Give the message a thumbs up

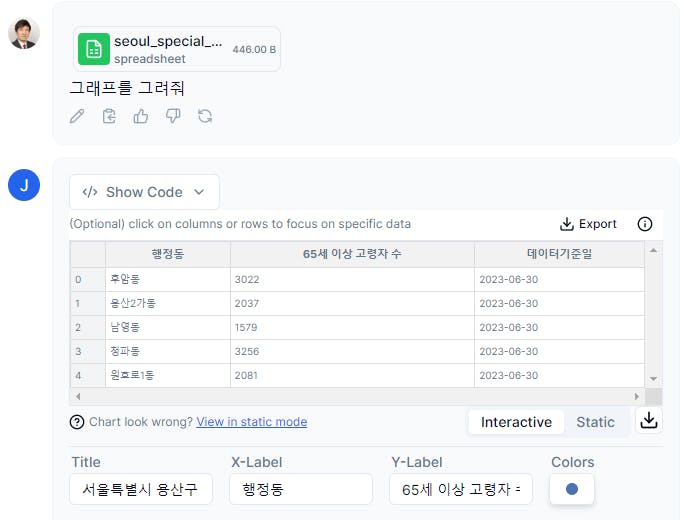pos(141,116)
